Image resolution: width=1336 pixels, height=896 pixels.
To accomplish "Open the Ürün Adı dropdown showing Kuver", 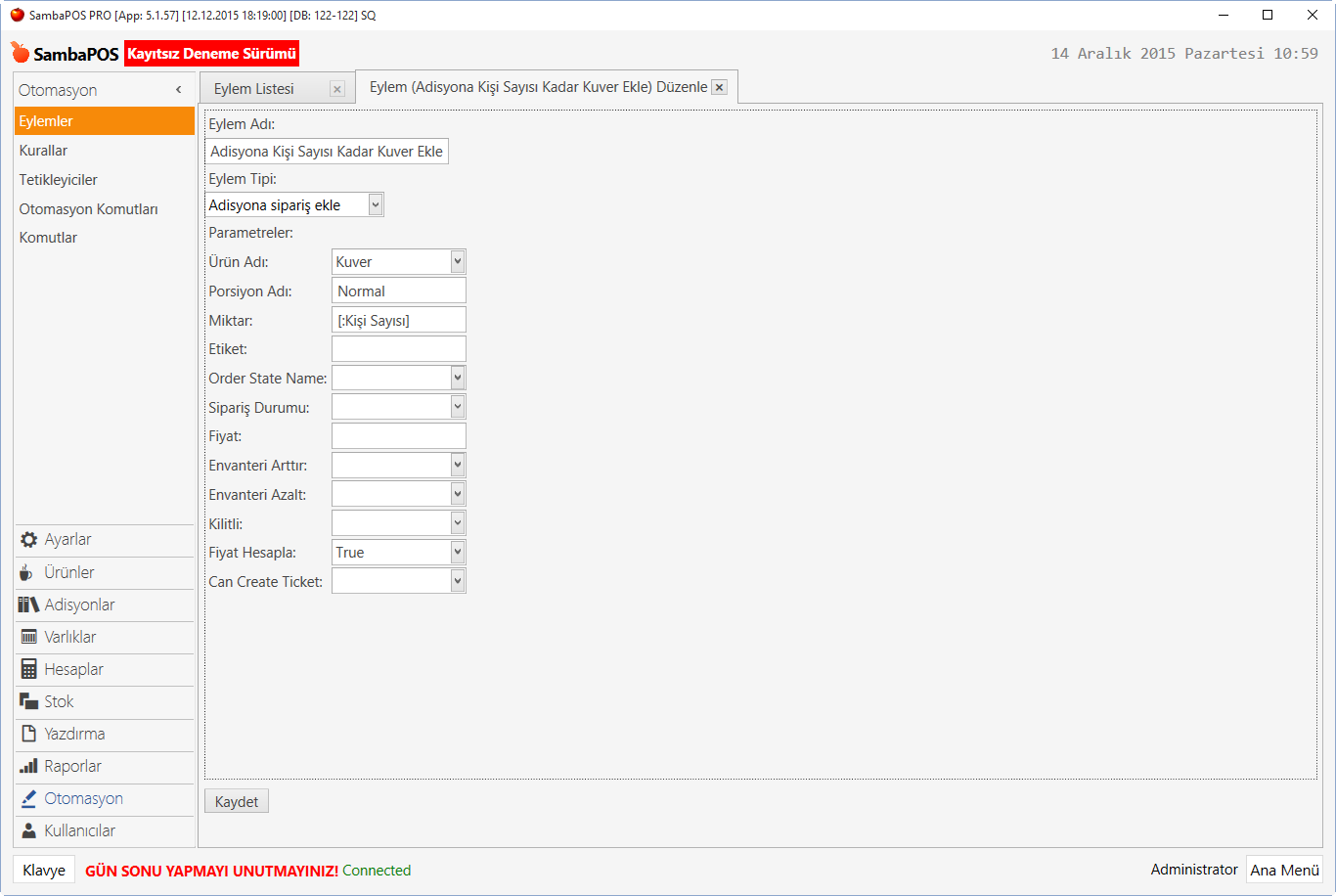I will [x=457, y=261].
